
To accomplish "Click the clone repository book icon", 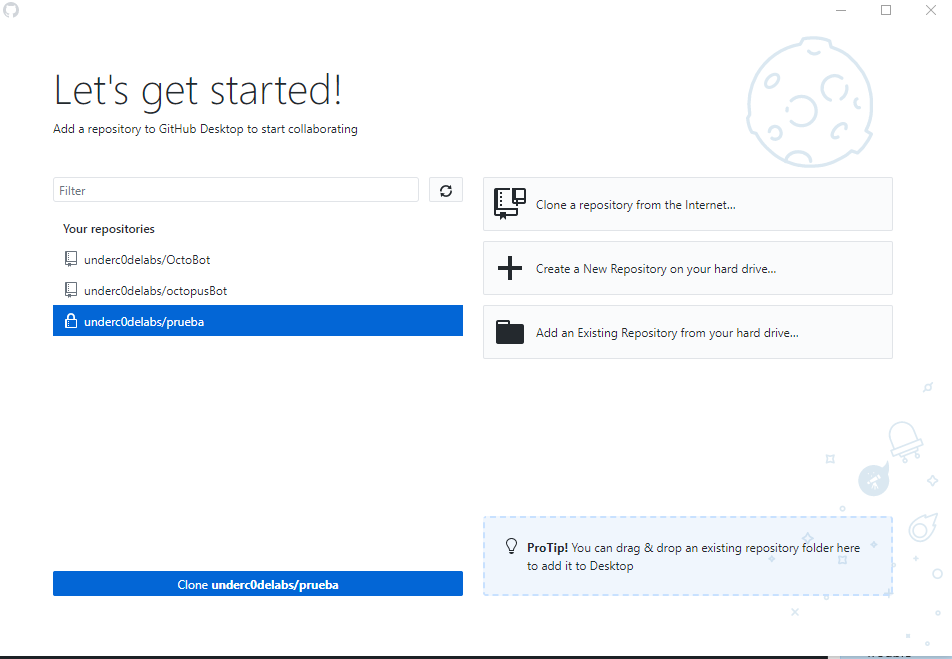I will (509, 203).
